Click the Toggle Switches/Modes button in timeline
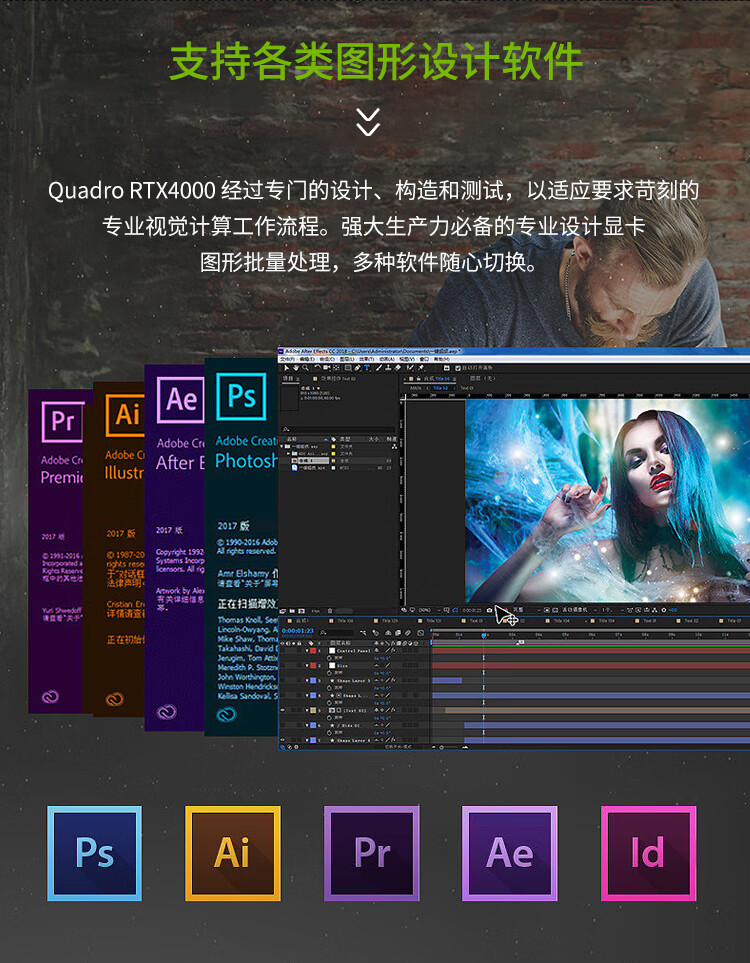 [x=399, y=747]
